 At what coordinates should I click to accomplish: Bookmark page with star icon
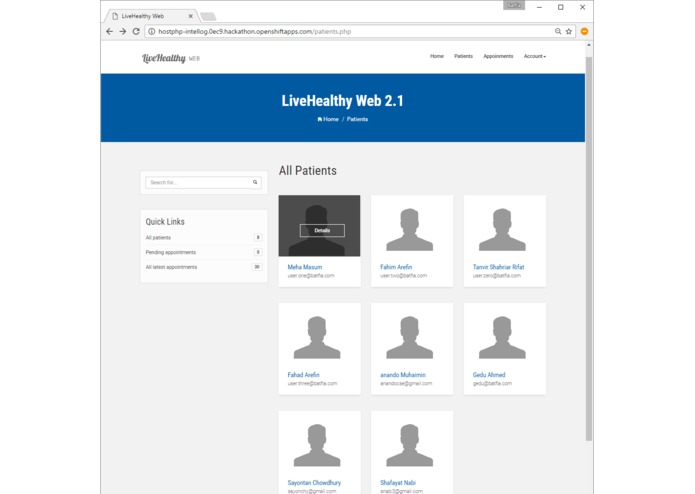click(x=569, y=31)
